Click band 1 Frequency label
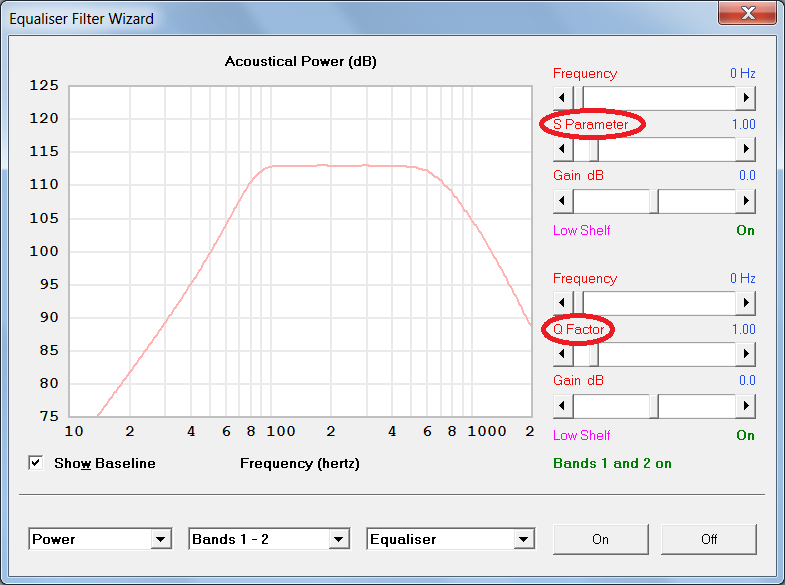The height and width of the screenshot is (585, 785). coord(585,74)
